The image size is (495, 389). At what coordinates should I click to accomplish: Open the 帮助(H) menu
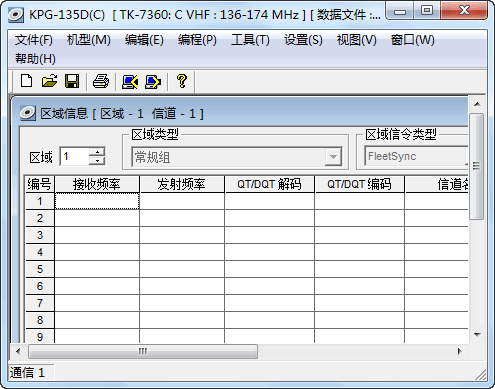tap(35, 59)
